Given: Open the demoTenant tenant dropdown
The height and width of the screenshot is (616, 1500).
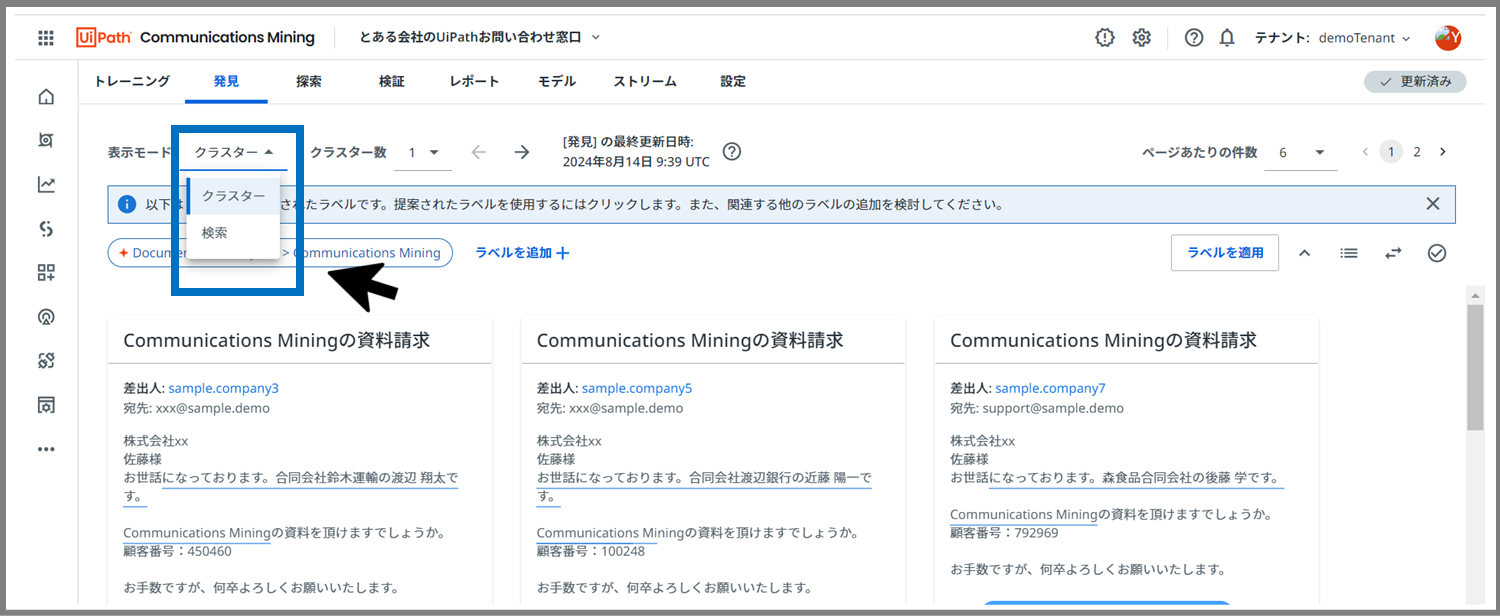Looking at the screenshot, I should 1364,38.
